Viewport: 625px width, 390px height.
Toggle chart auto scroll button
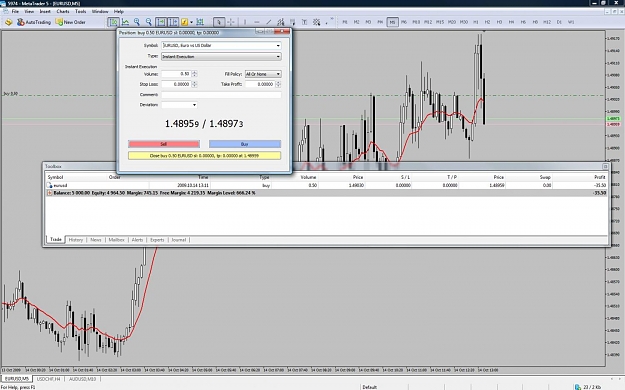pyautogui.click(x=161, y=22)
